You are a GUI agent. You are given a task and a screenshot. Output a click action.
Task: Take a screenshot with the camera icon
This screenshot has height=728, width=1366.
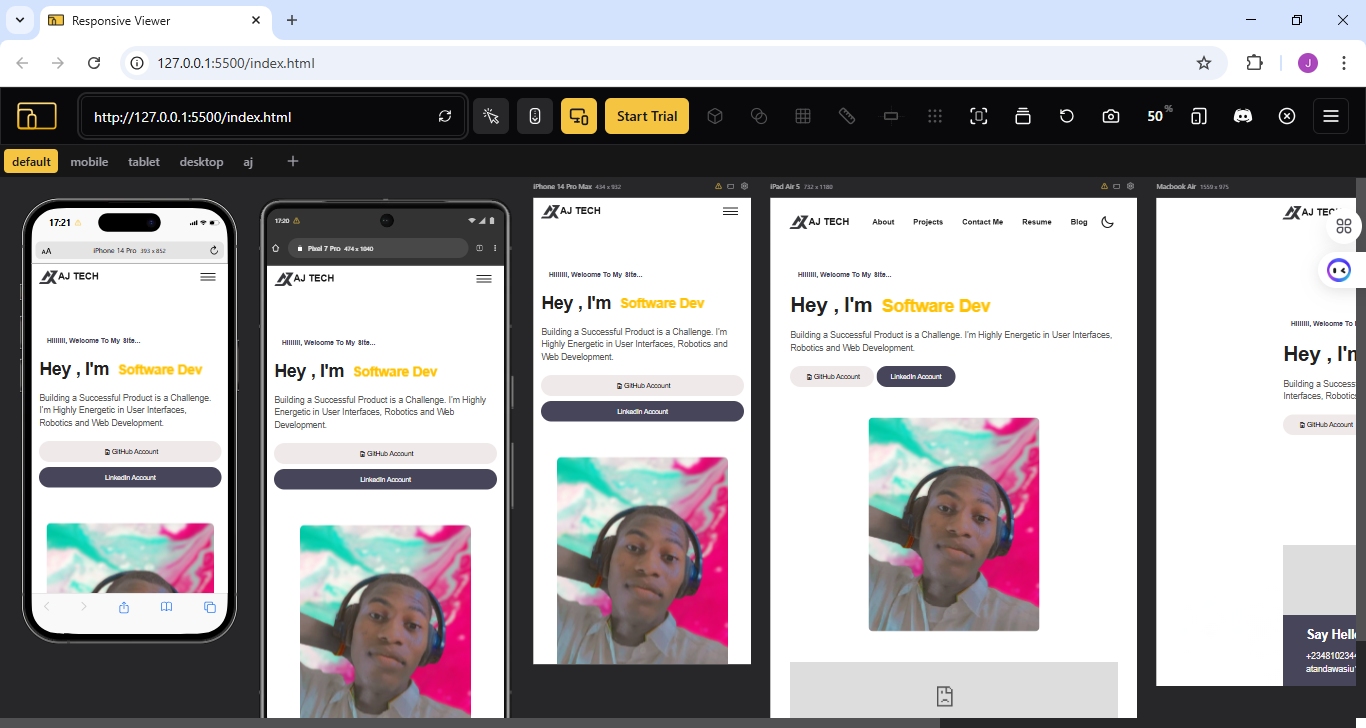click(x=1111, y=116)
